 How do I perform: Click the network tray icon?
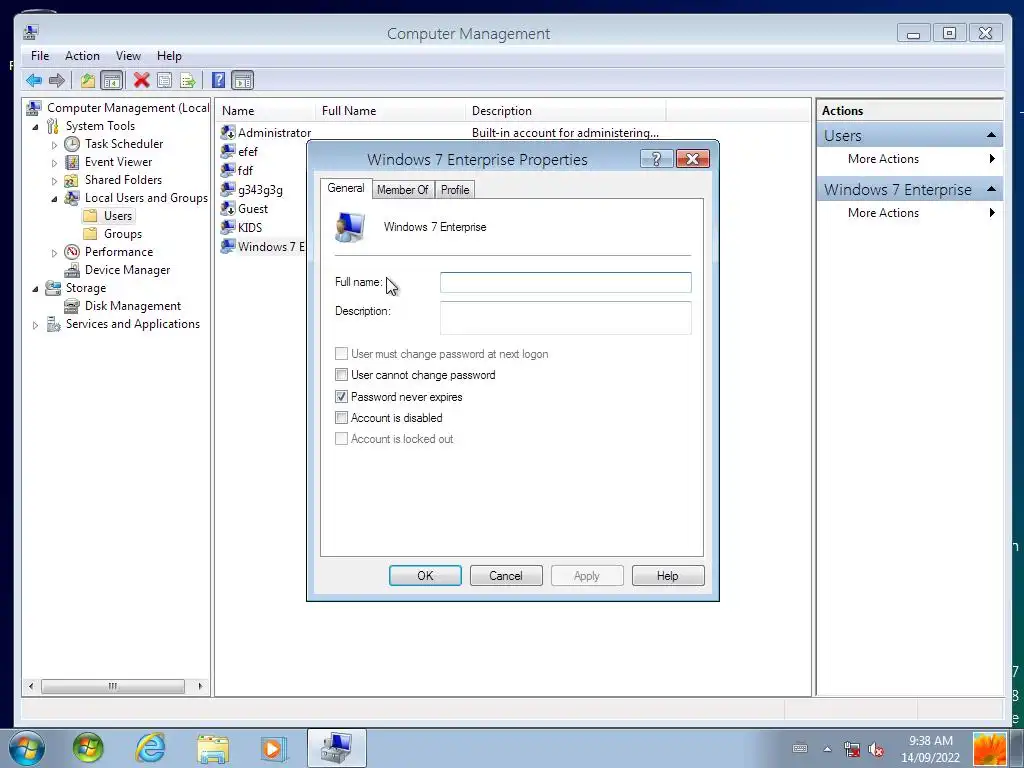click(x=852, y=748)
